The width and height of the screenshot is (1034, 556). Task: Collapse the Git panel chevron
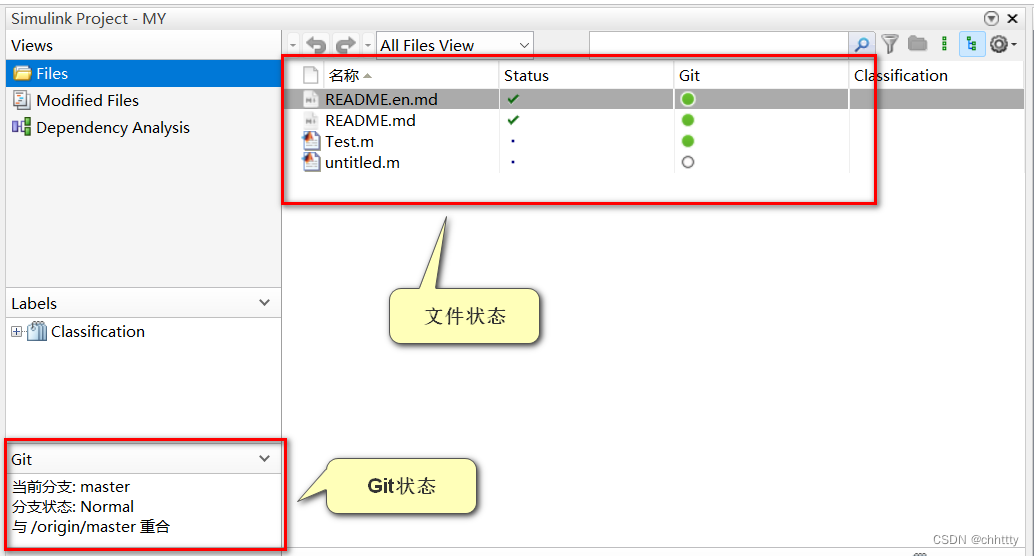point(264,458)
